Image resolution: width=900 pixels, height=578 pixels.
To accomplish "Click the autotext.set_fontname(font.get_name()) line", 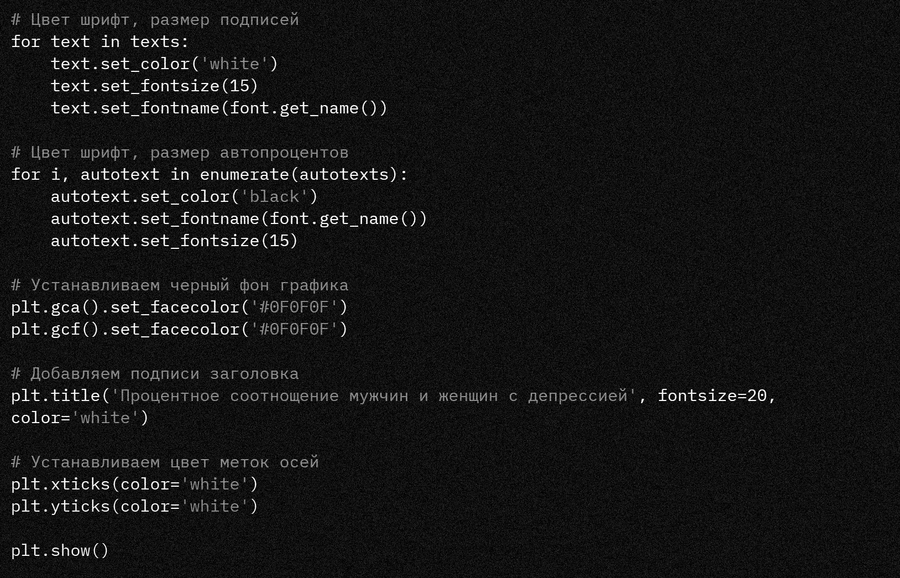I will [x=238, y=218].
